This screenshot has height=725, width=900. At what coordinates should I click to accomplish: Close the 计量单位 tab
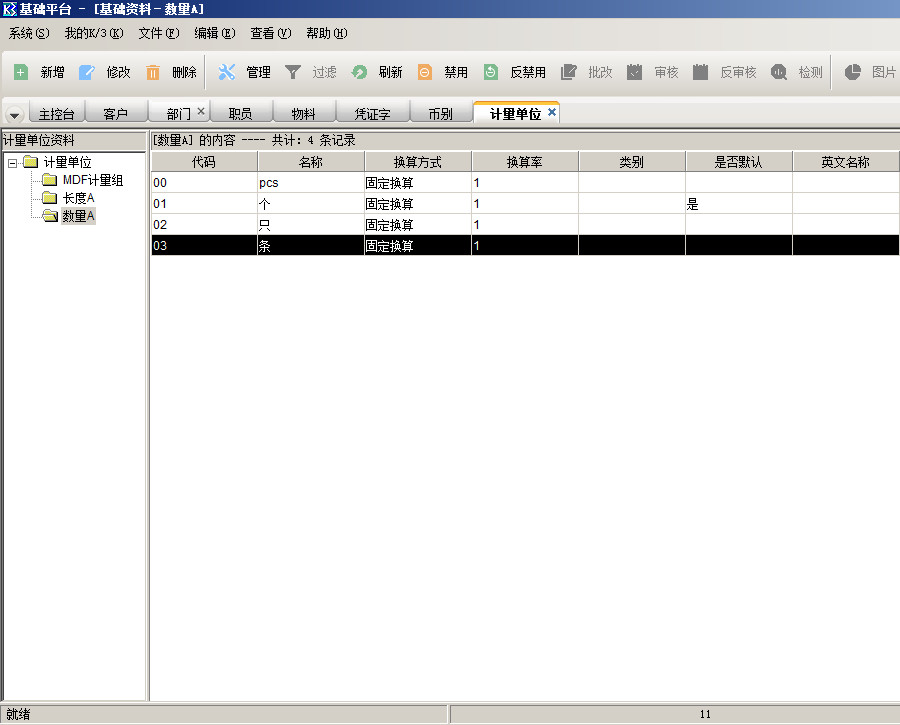coord(552,113)
